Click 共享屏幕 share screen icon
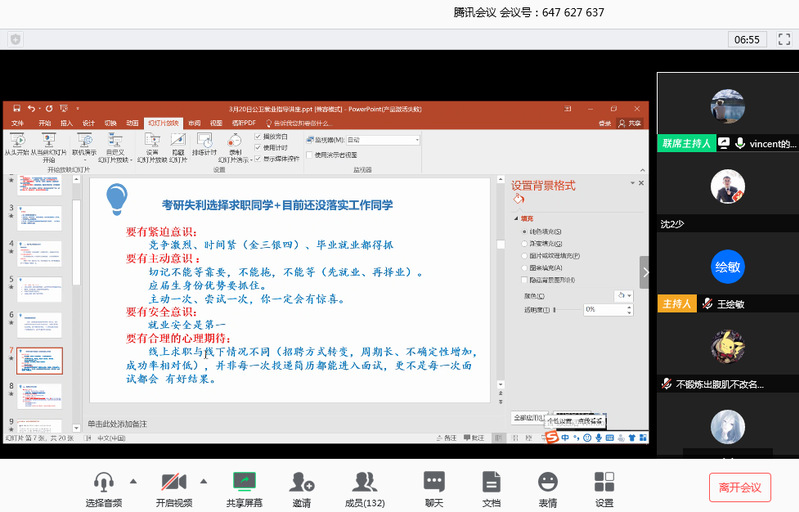Viewport: 799px width, 512px height. coord(244,481)
